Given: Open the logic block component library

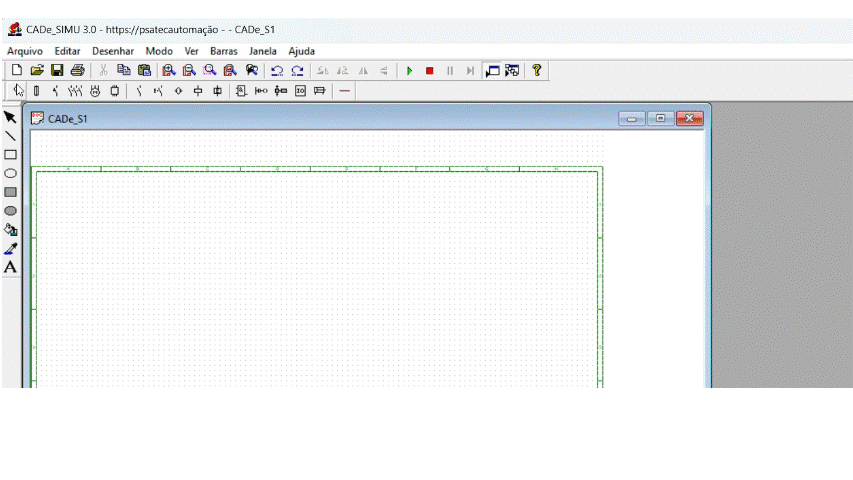Looking at the screenshot, I should [242, 91].
